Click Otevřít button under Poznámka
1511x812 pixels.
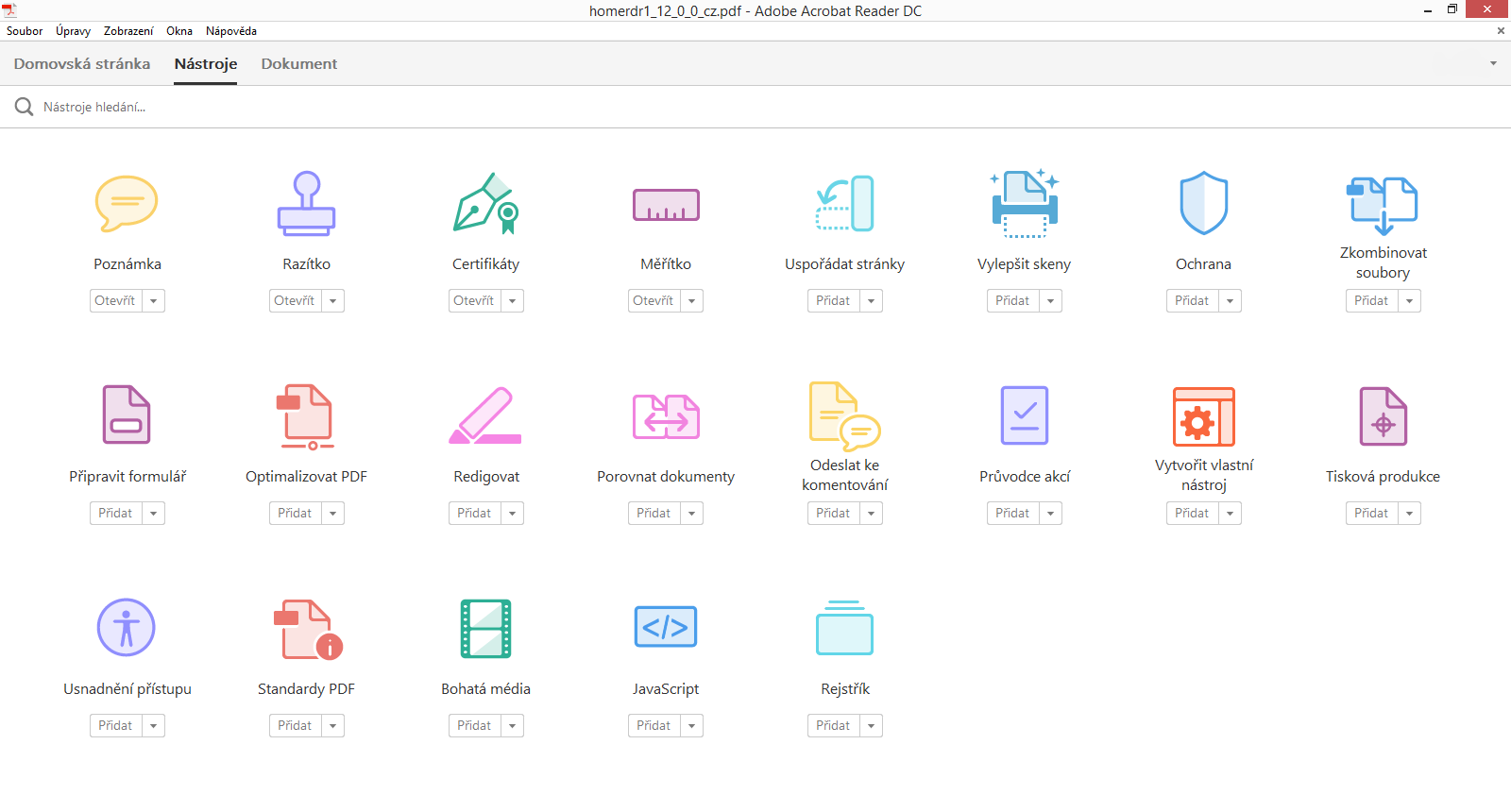116,300
